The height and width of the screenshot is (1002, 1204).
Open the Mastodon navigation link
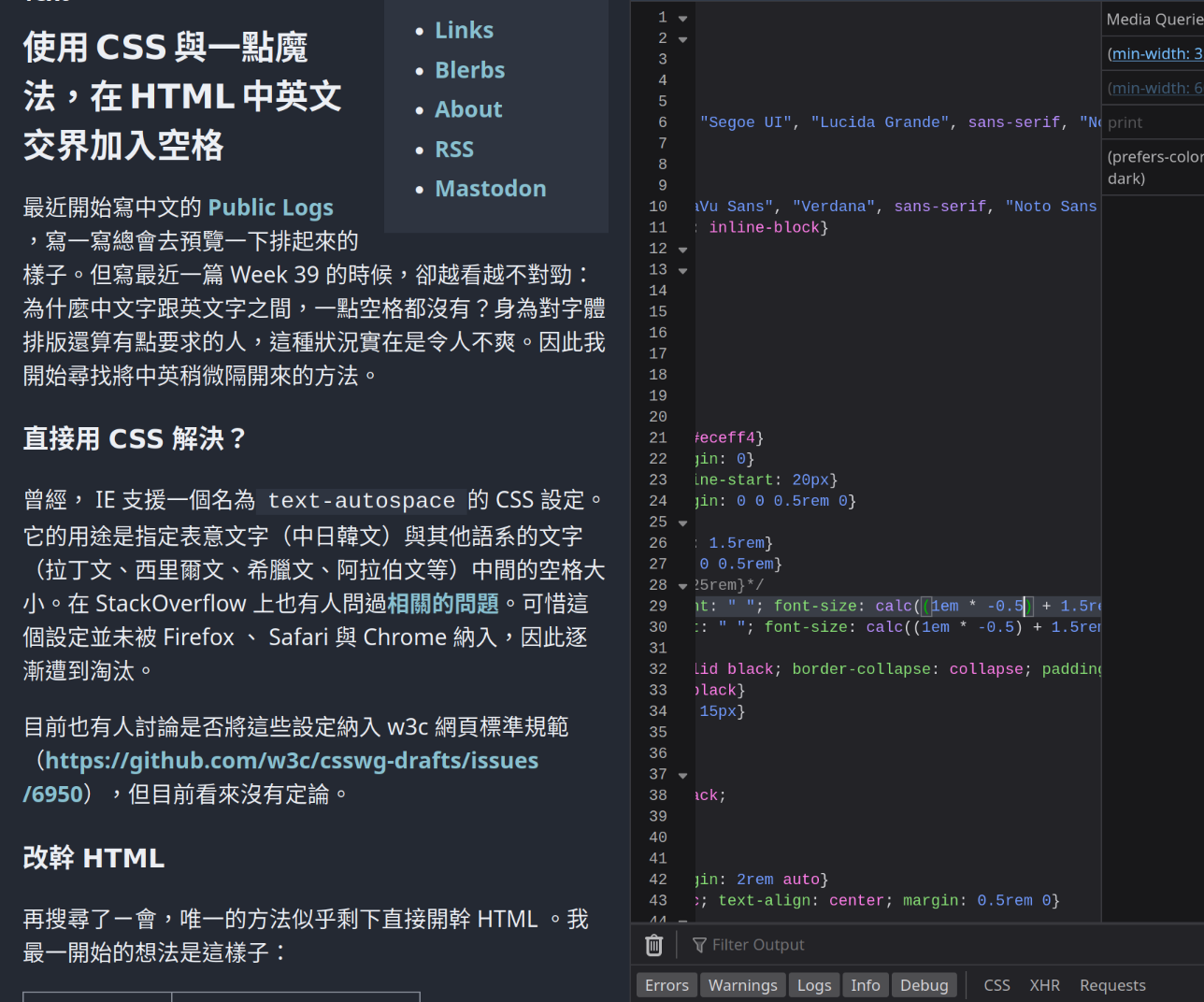click(x=490, y=189)
